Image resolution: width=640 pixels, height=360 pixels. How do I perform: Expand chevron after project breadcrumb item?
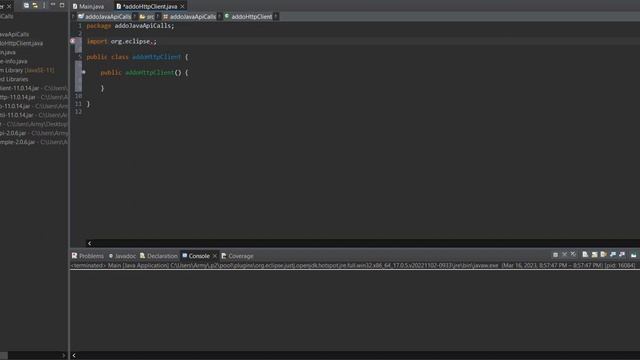[134, 17]
